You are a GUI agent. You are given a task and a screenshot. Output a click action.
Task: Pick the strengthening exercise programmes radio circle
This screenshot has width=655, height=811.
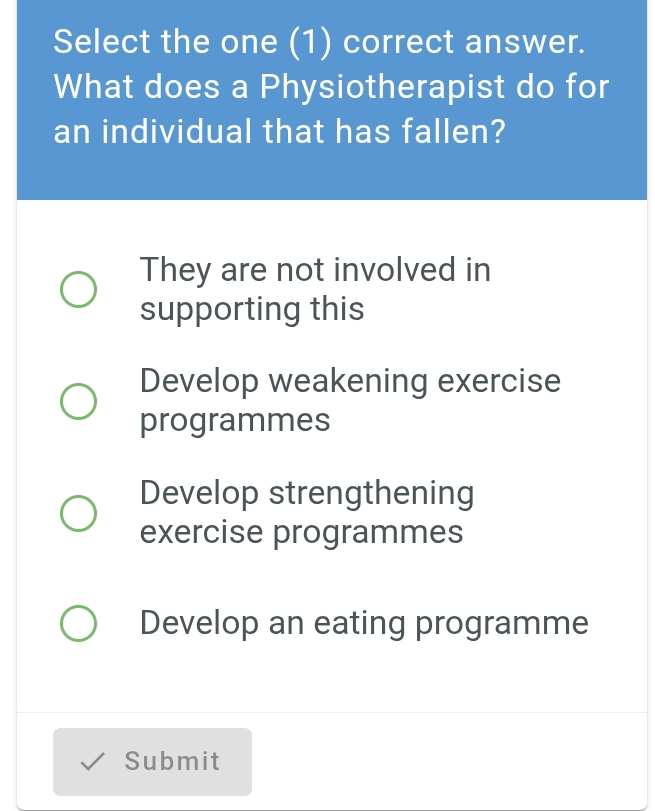tap(78, 512)
